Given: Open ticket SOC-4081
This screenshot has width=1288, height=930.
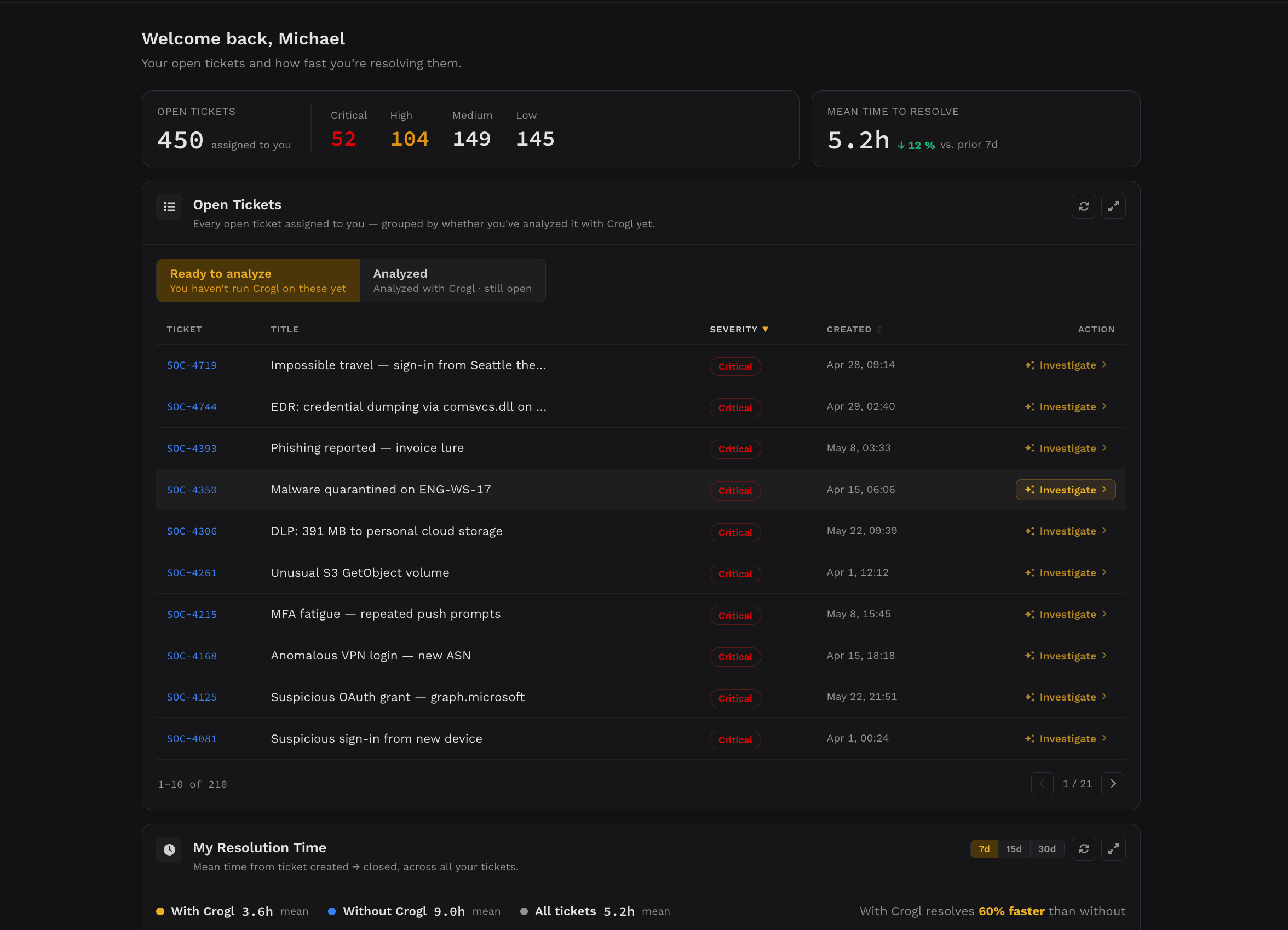Looking at the screenshot, I should 192,738.
